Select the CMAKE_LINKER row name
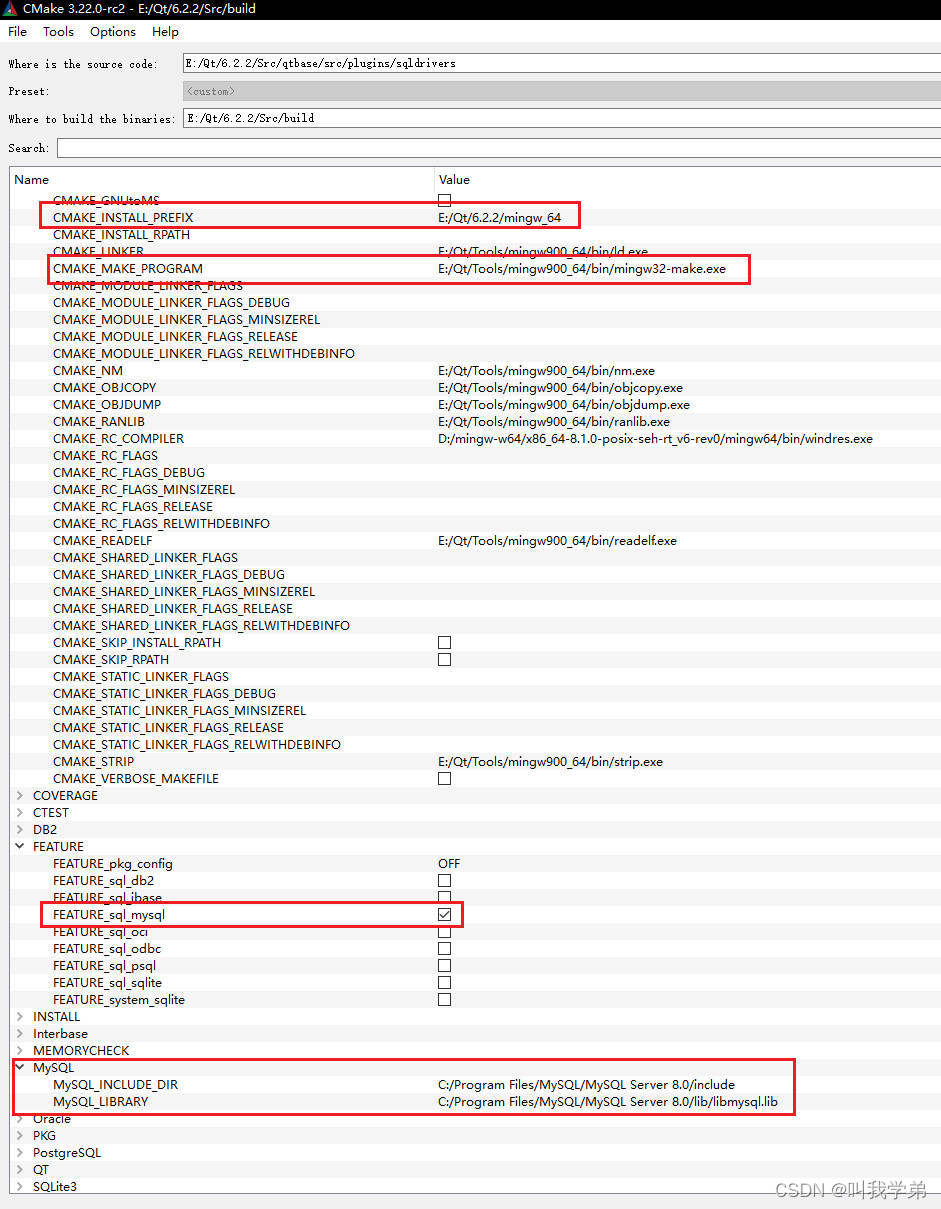Screen dimensions: 941x1209 (x=98, y=251)
